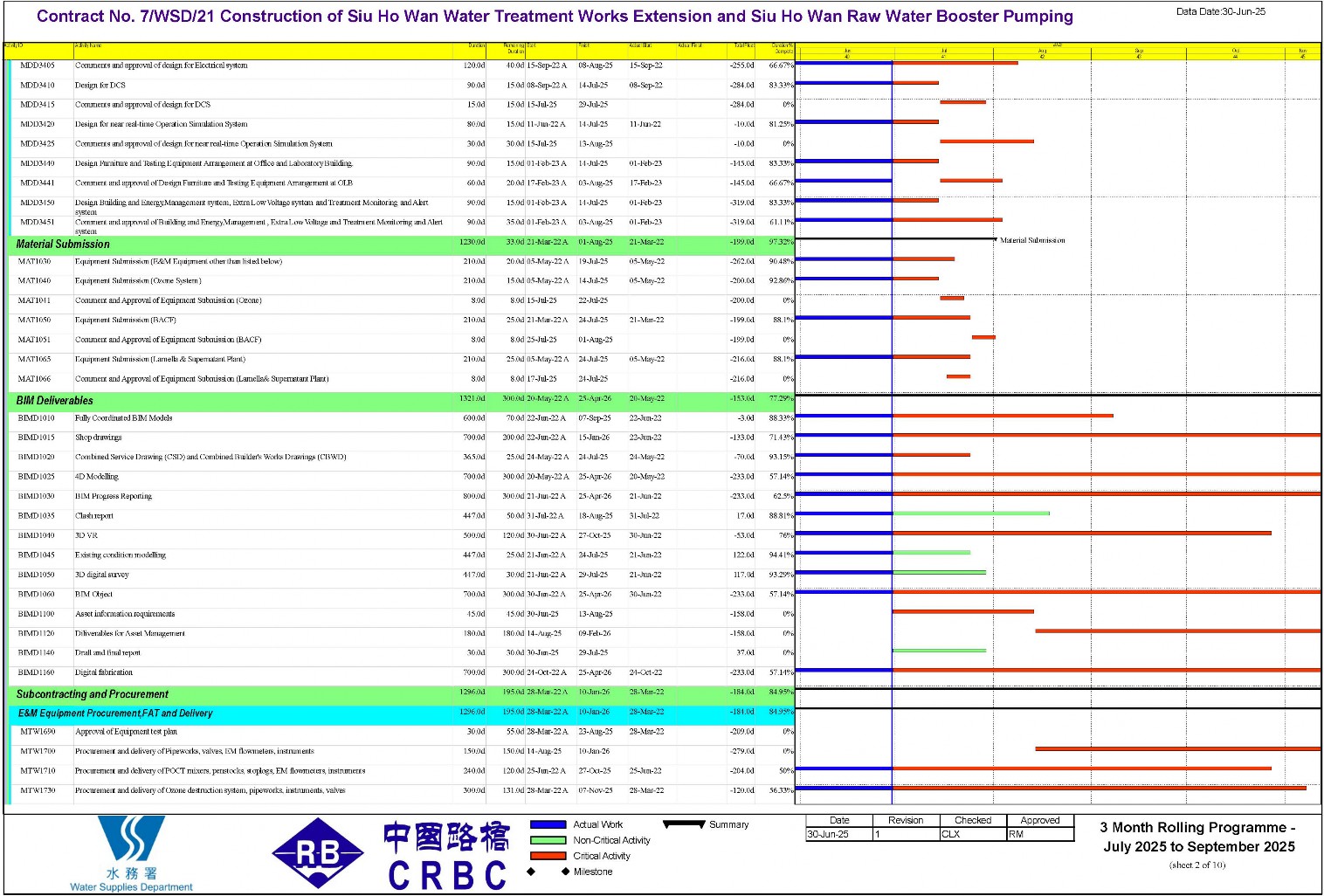Click the green Non-Critical Activity legend swatch
The height and width of the screenshot is (896, 1324).
click(548, 840)
